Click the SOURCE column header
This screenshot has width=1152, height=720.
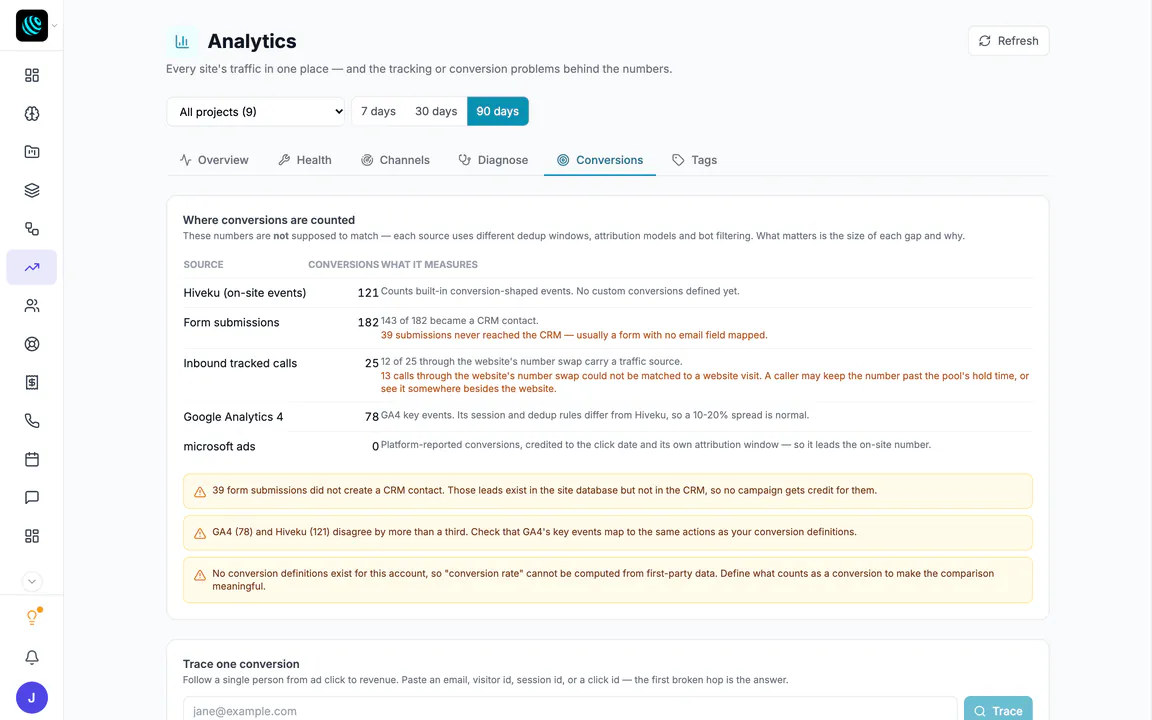(204, 264)
